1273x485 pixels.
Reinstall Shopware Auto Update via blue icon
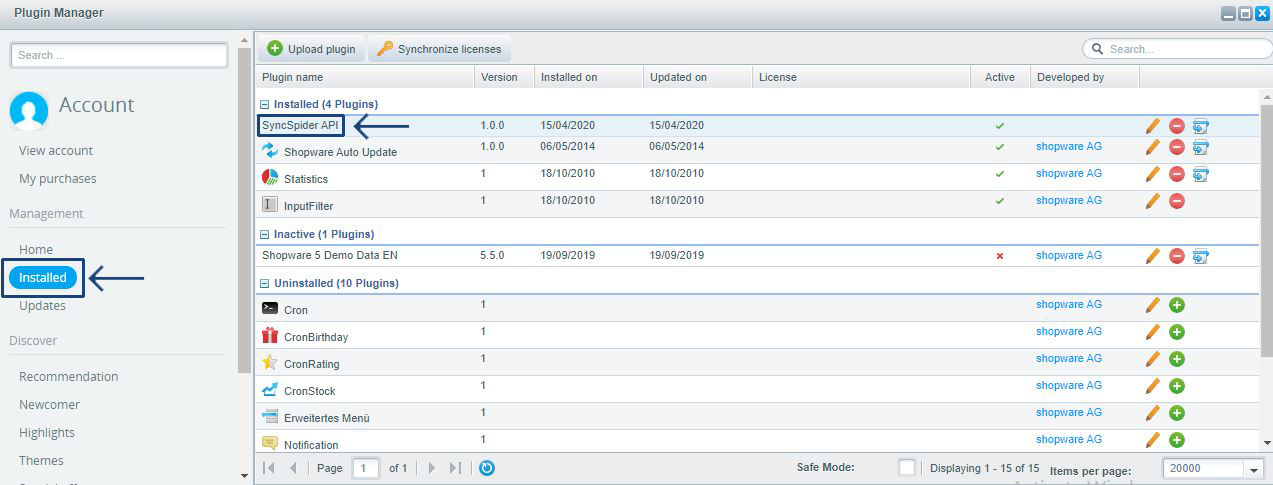[1201, 147]
